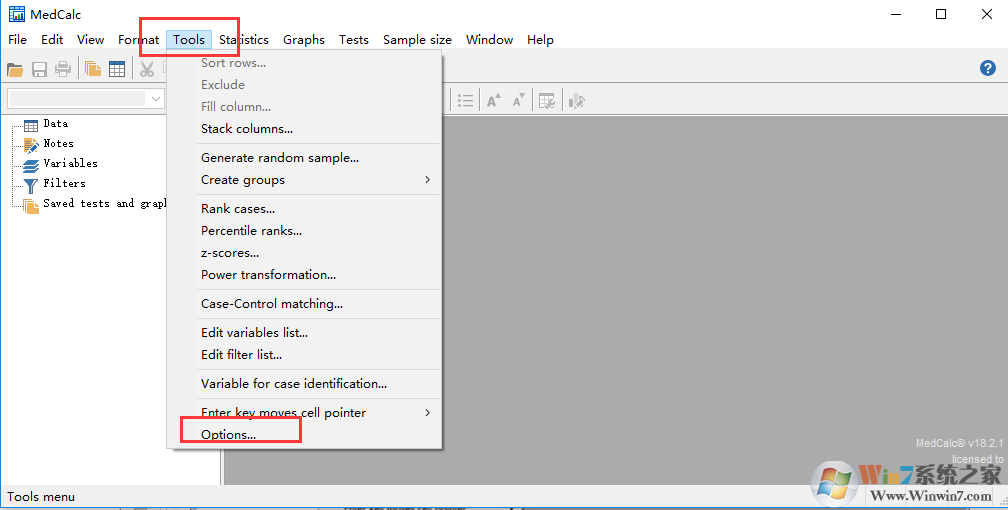Open the Format menu
1008x510 pixels.
pyautogui.click(x=138, y=40)
